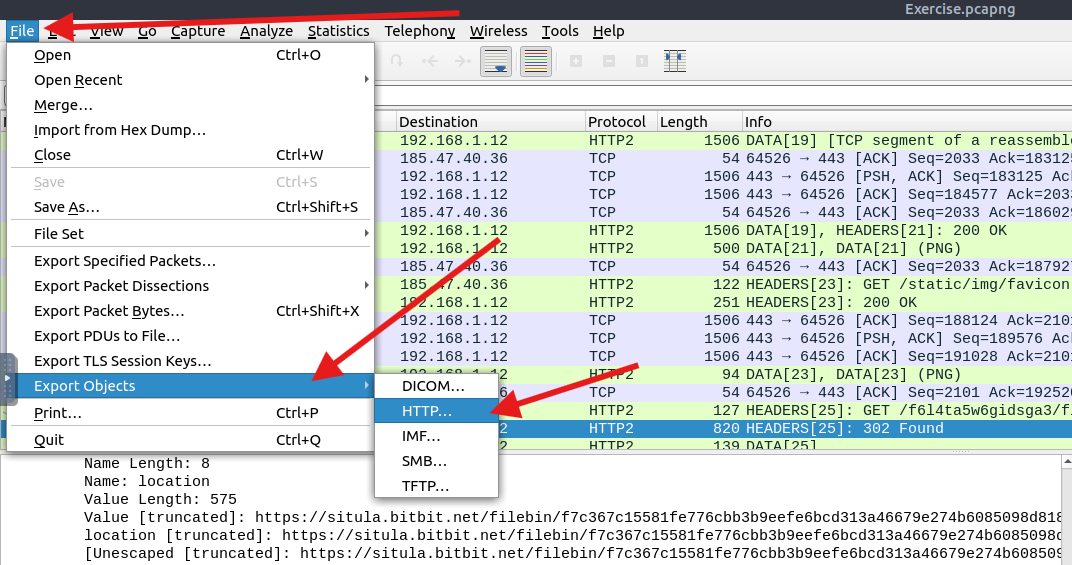Expand the Open Recent submenu arrow

(366, 79)
